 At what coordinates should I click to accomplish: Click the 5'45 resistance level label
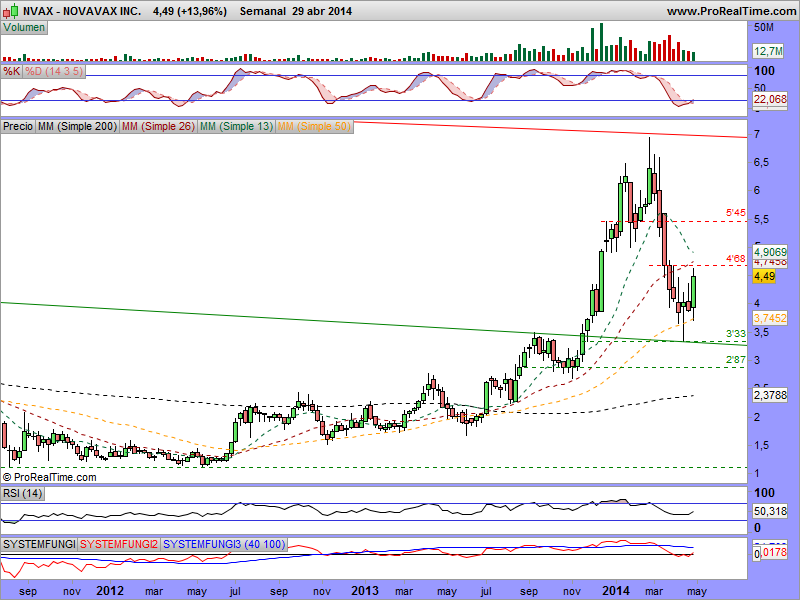point(736,213)
